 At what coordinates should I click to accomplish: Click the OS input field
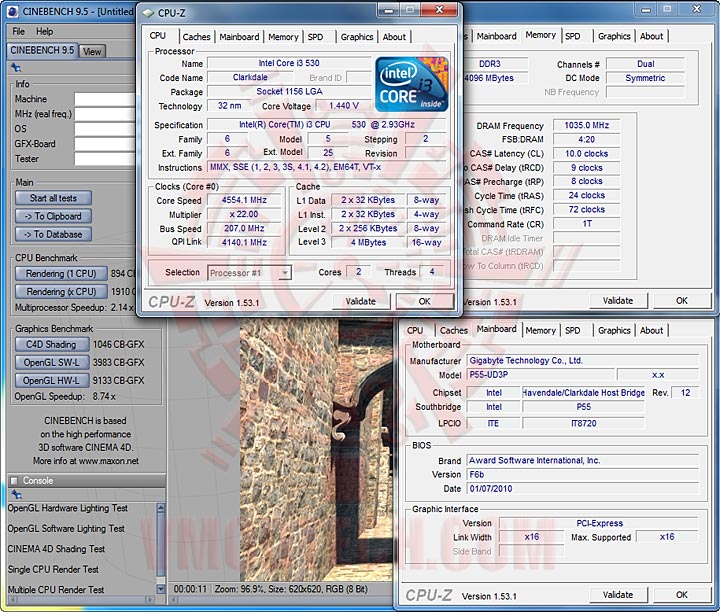coord(105,129)
